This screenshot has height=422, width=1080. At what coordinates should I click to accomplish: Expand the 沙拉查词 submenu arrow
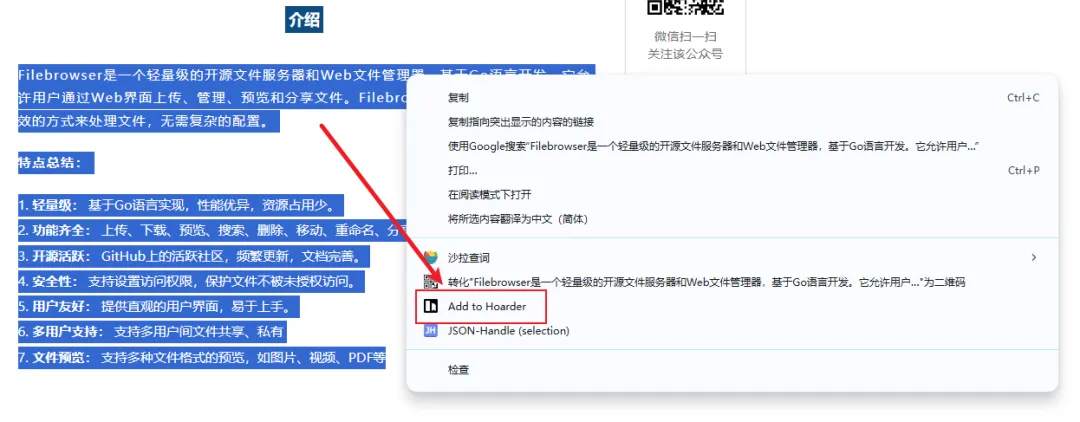click(x=1033, y=257)
